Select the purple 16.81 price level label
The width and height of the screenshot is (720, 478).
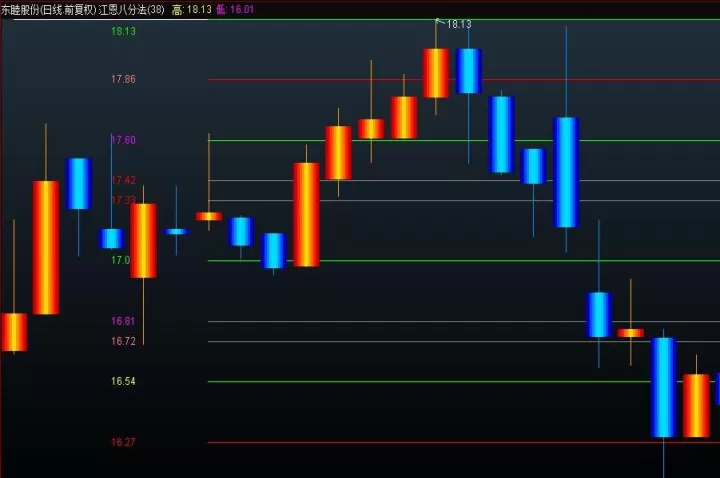pos(124,321)
